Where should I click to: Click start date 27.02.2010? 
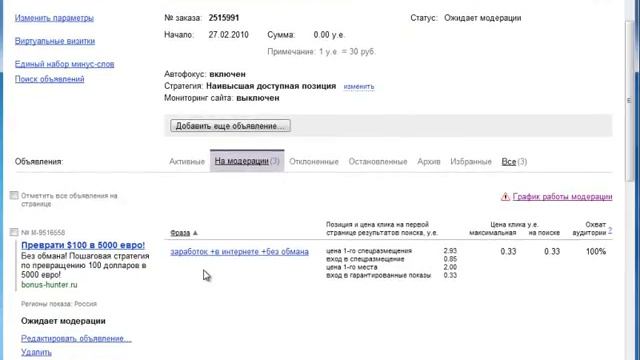pos(229,35)
